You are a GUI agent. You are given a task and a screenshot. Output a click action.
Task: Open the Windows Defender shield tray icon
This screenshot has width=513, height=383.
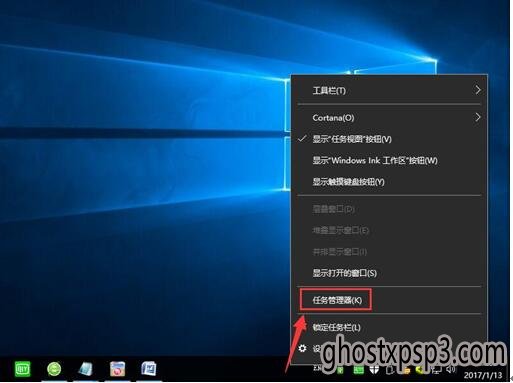coord(374,370)
